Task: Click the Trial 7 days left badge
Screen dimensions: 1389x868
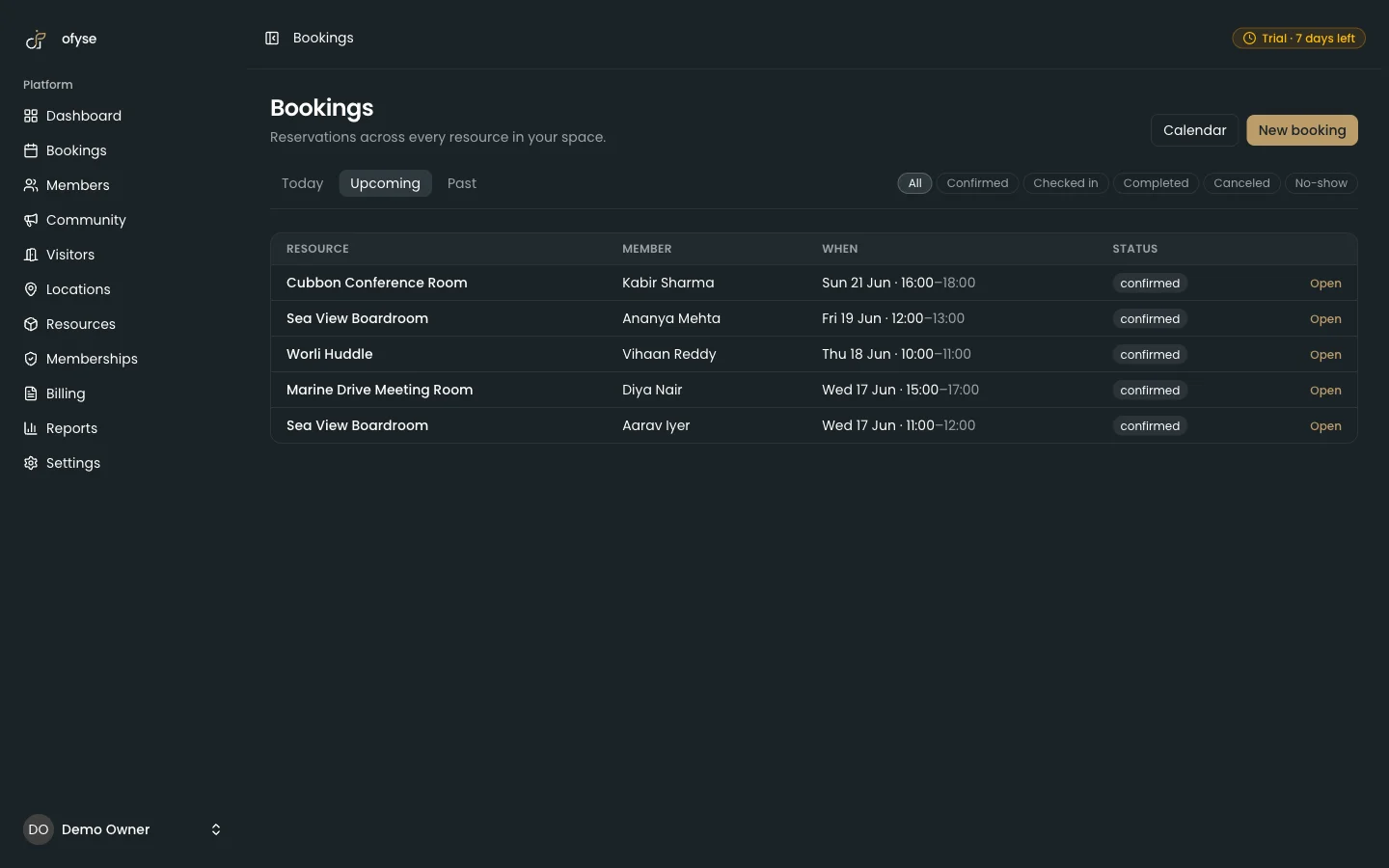Action: (1298, 39)
